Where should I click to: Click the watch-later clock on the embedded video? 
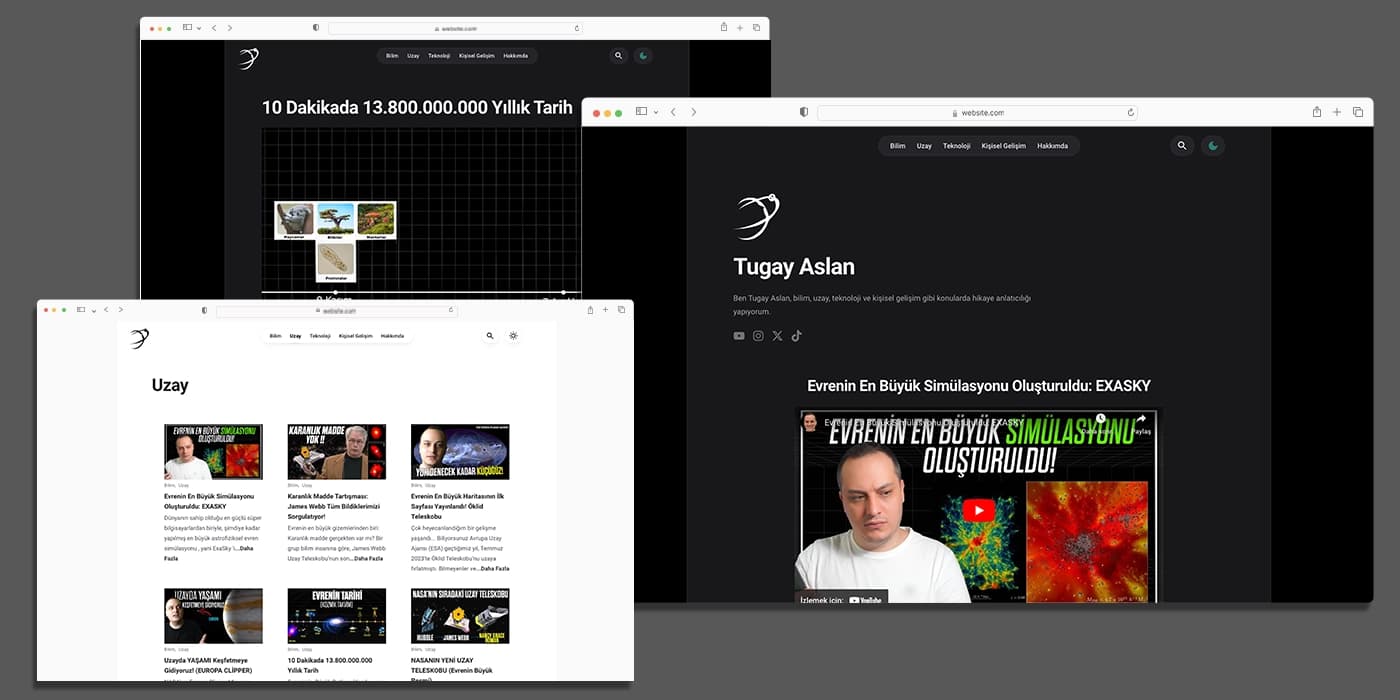click(1099, 418)
